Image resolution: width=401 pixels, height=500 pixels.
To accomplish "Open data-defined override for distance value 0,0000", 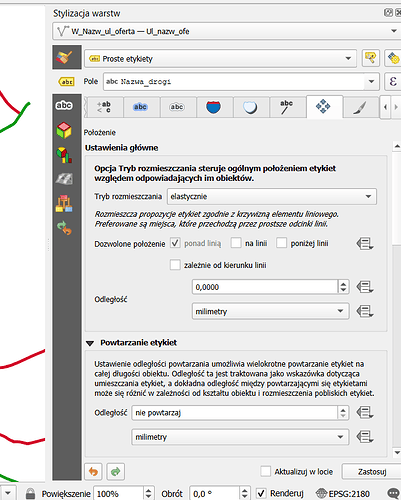I will (x=365, y=287).
